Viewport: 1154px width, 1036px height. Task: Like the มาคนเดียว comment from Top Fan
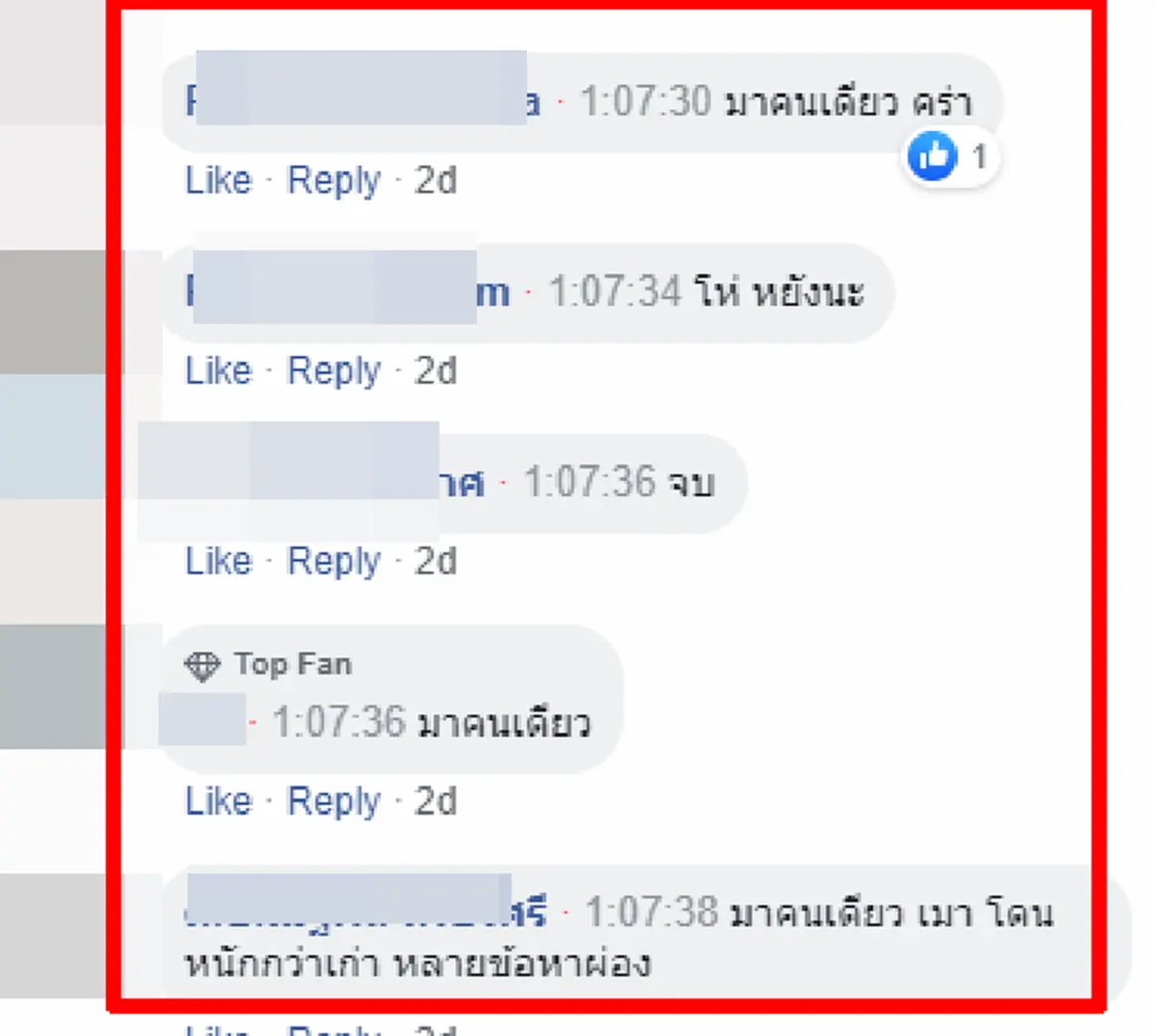[x=217, y=800]
